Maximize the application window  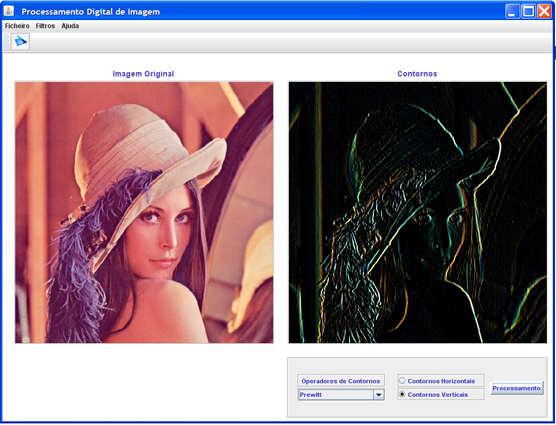[528, 11]
